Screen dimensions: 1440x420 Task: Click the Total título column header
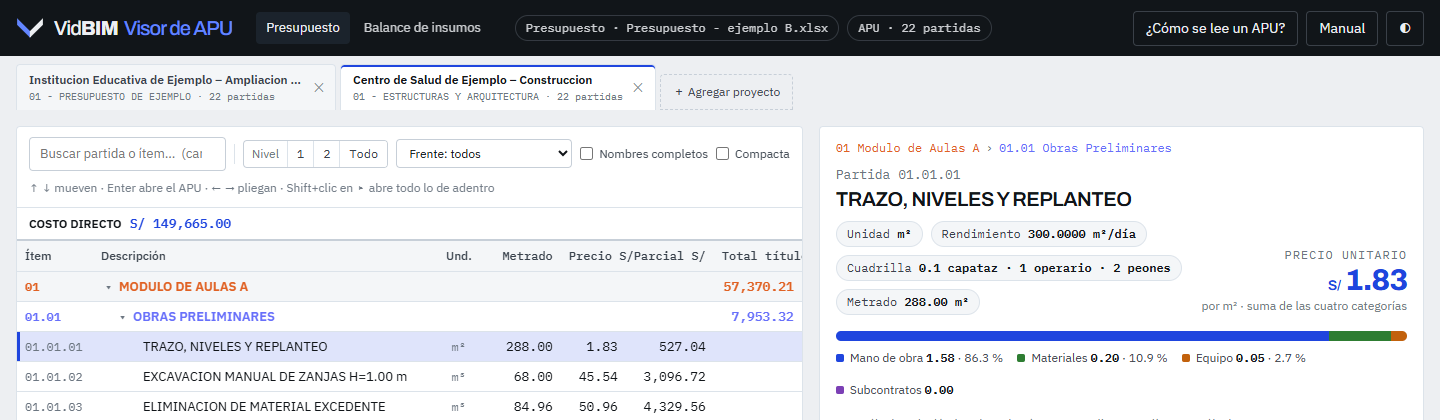pyautogui.click(x=762, y=256)
